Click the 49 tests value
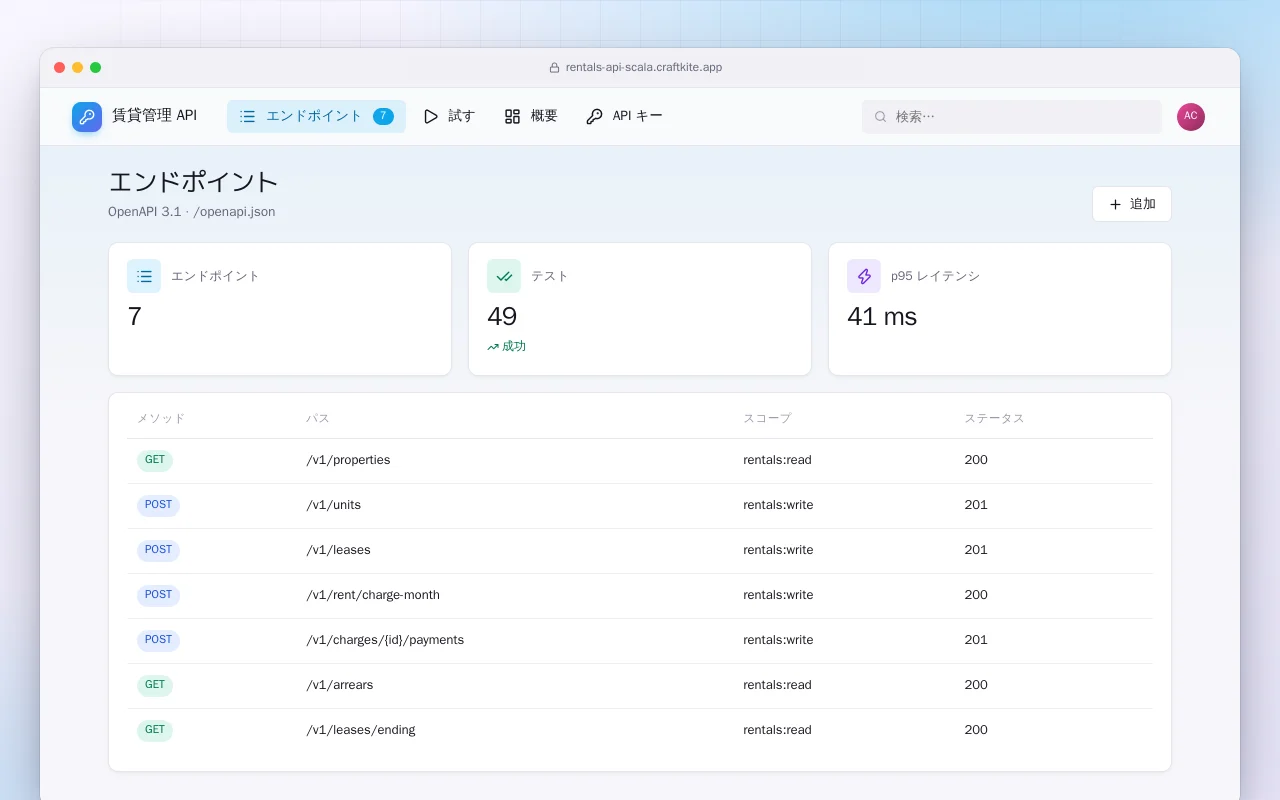The width and height of the screenshot is (1280, 800). 502,317
